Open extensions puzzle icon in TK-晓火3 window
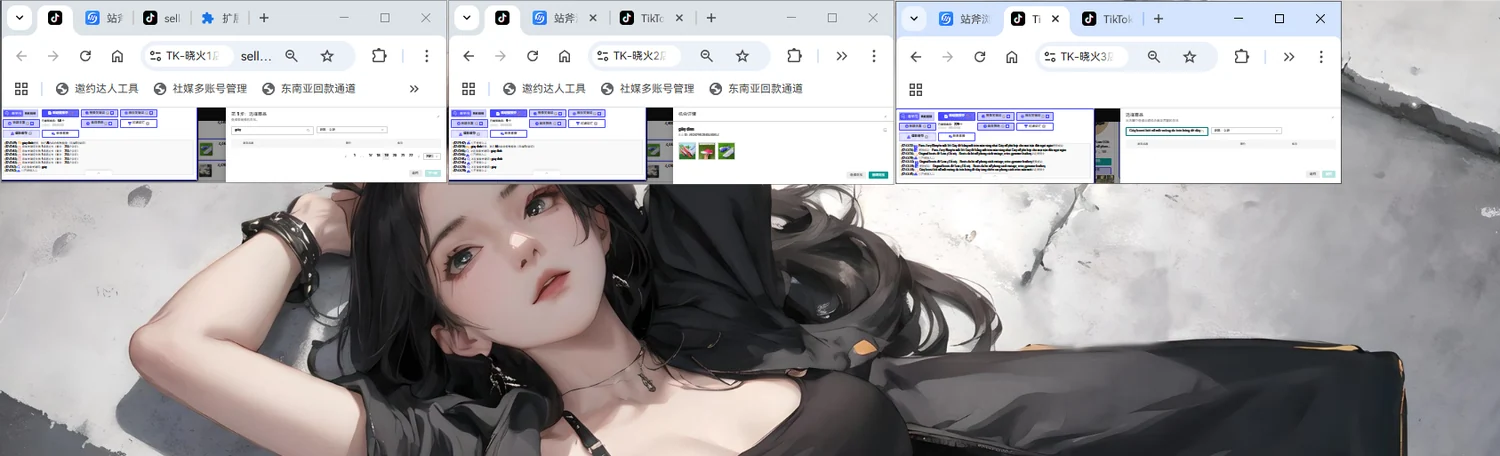The image size is (1500, 456). pos(1241,56)
